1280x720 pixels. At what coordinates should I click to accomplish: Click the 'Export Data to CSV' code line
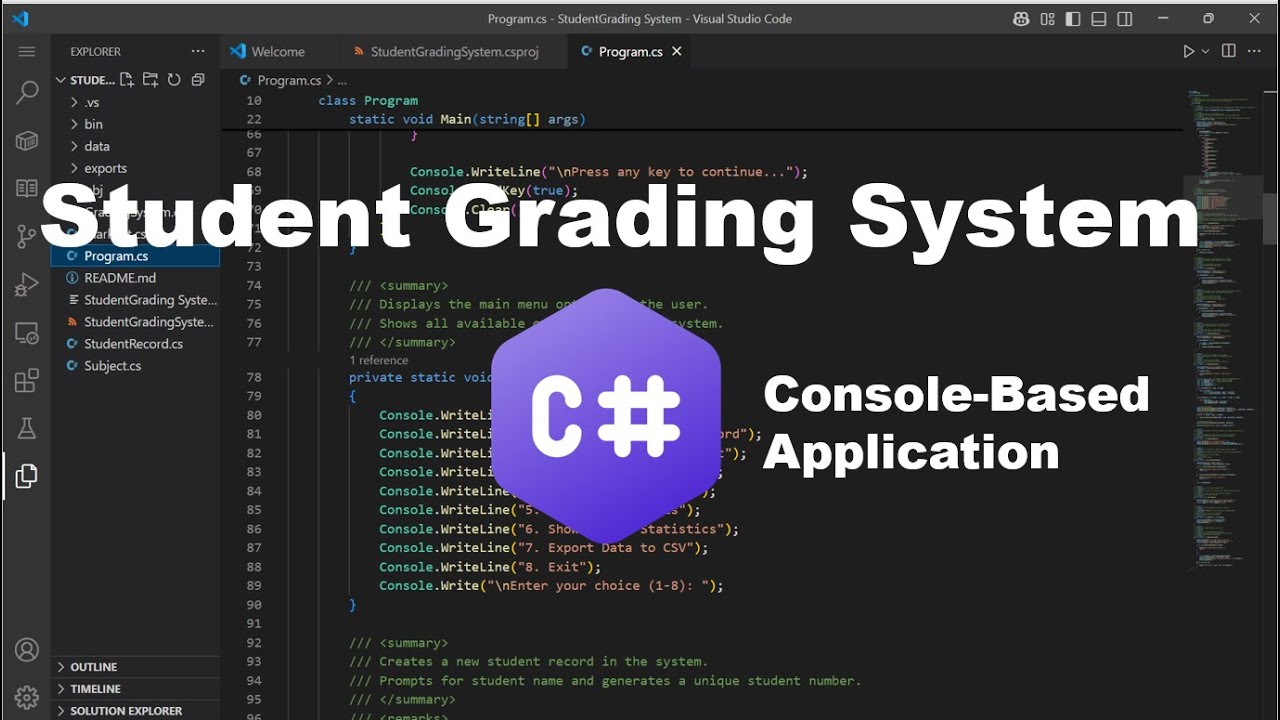pos(543,548)
